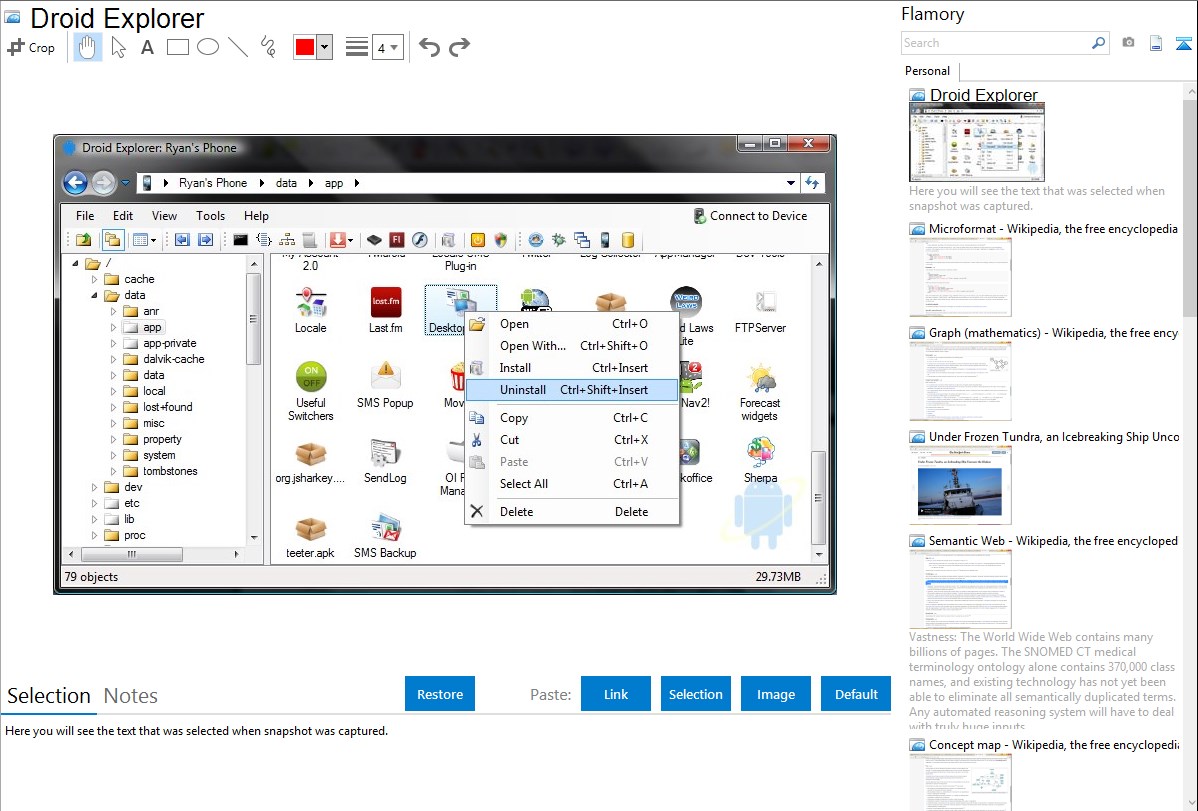
Task: Choose Open With... in context menu
Action: tap(571, 345)
